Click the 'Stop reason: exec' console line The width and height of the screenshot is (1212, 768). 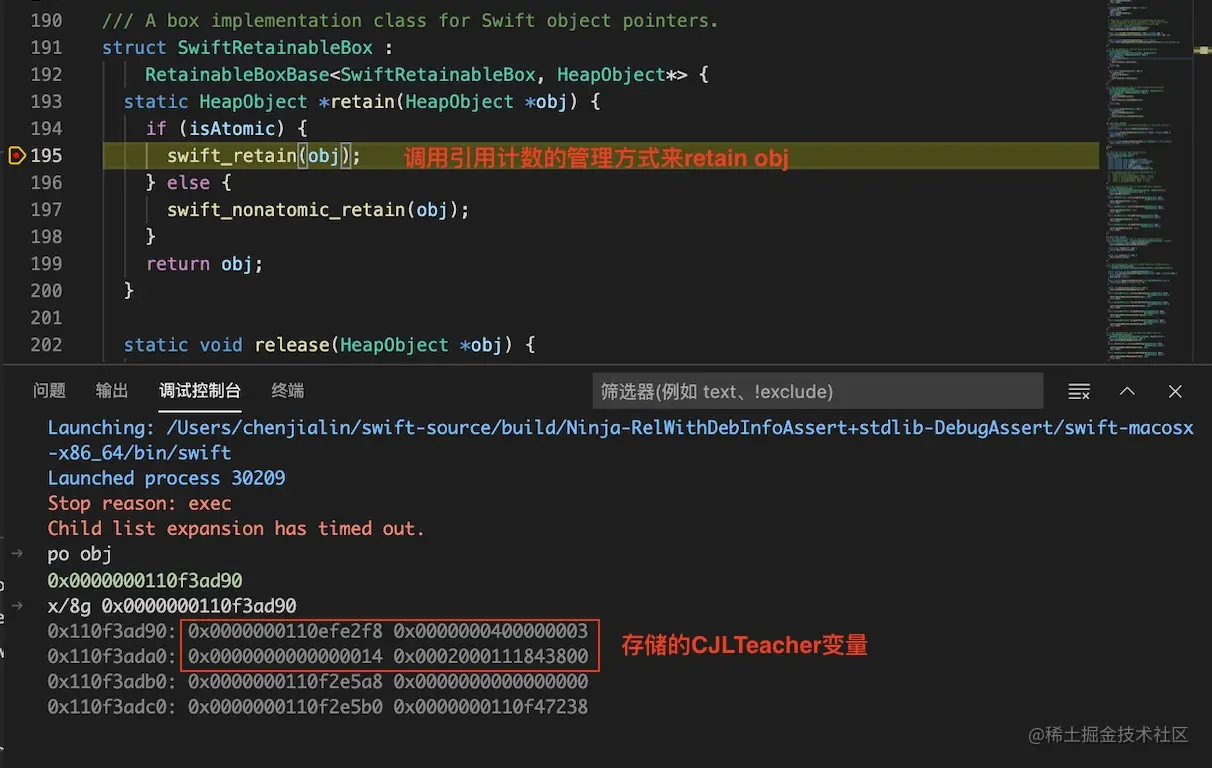[139, 503]
